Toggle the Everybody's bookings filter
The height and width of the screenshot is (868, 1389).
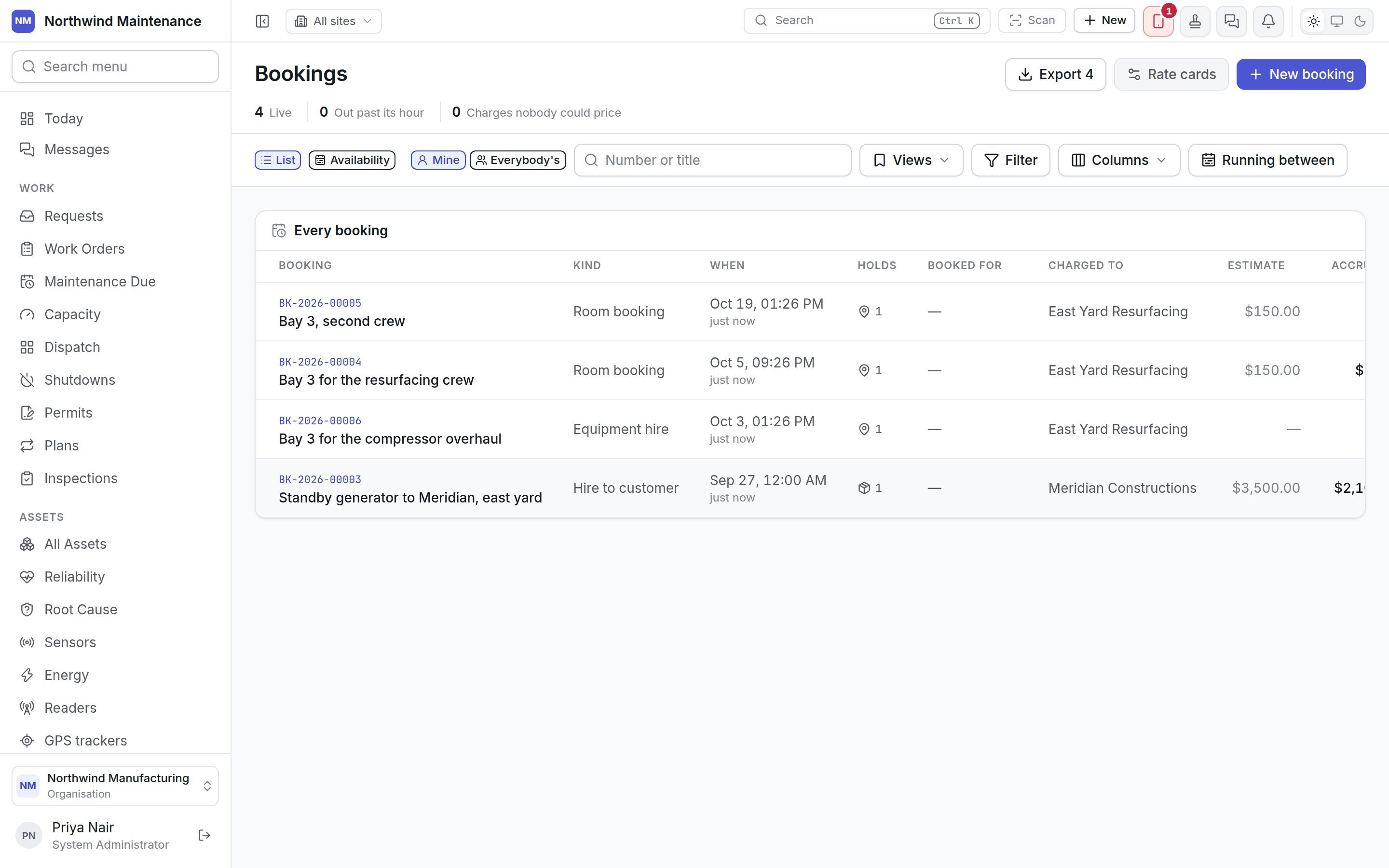point(517,160)
